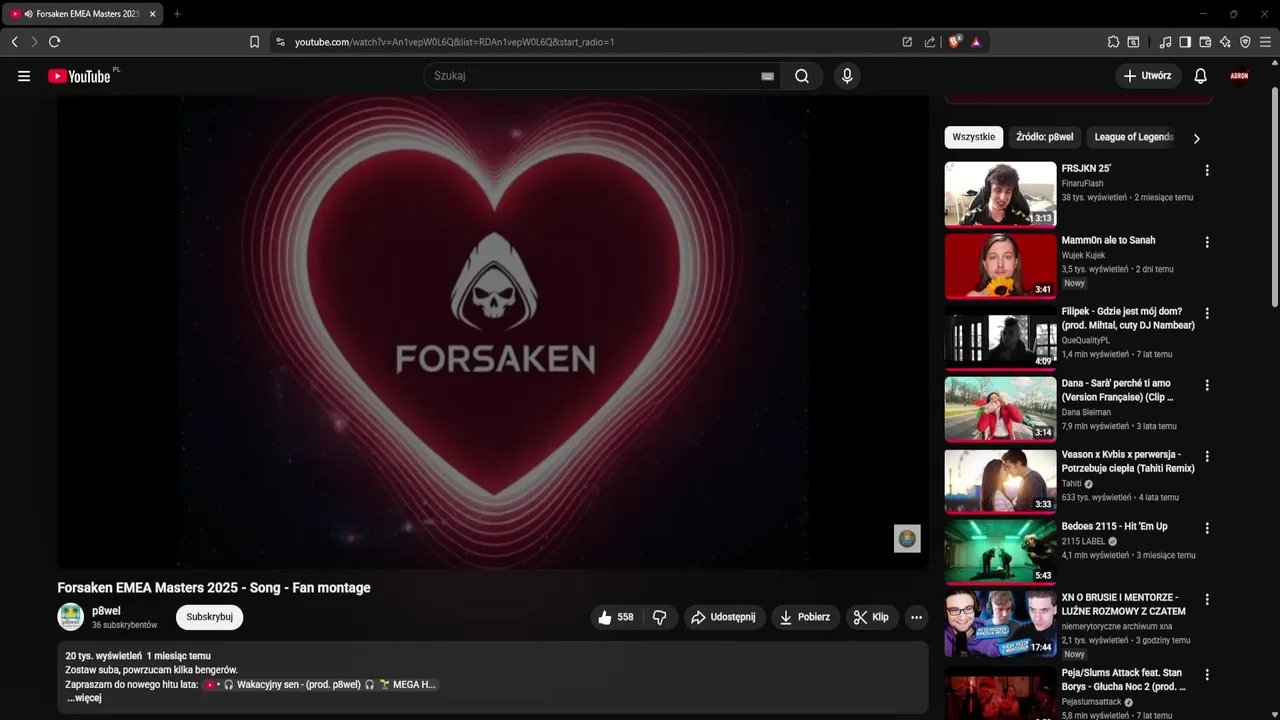This screenshot has width=1280, height=720.
Task: Open Filipek - Gdzie jest mój dom? title
Action: click(x=1128, y=318)
